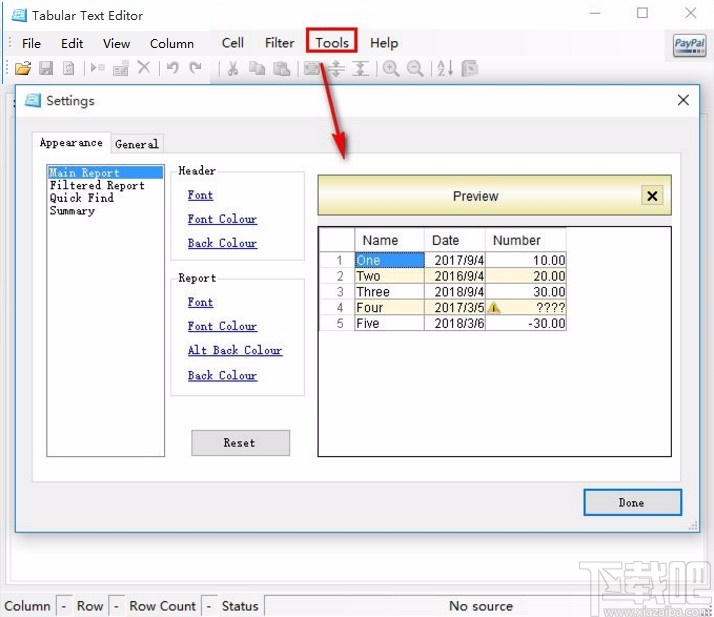Click the A-Z sort icon

[445, 69]
